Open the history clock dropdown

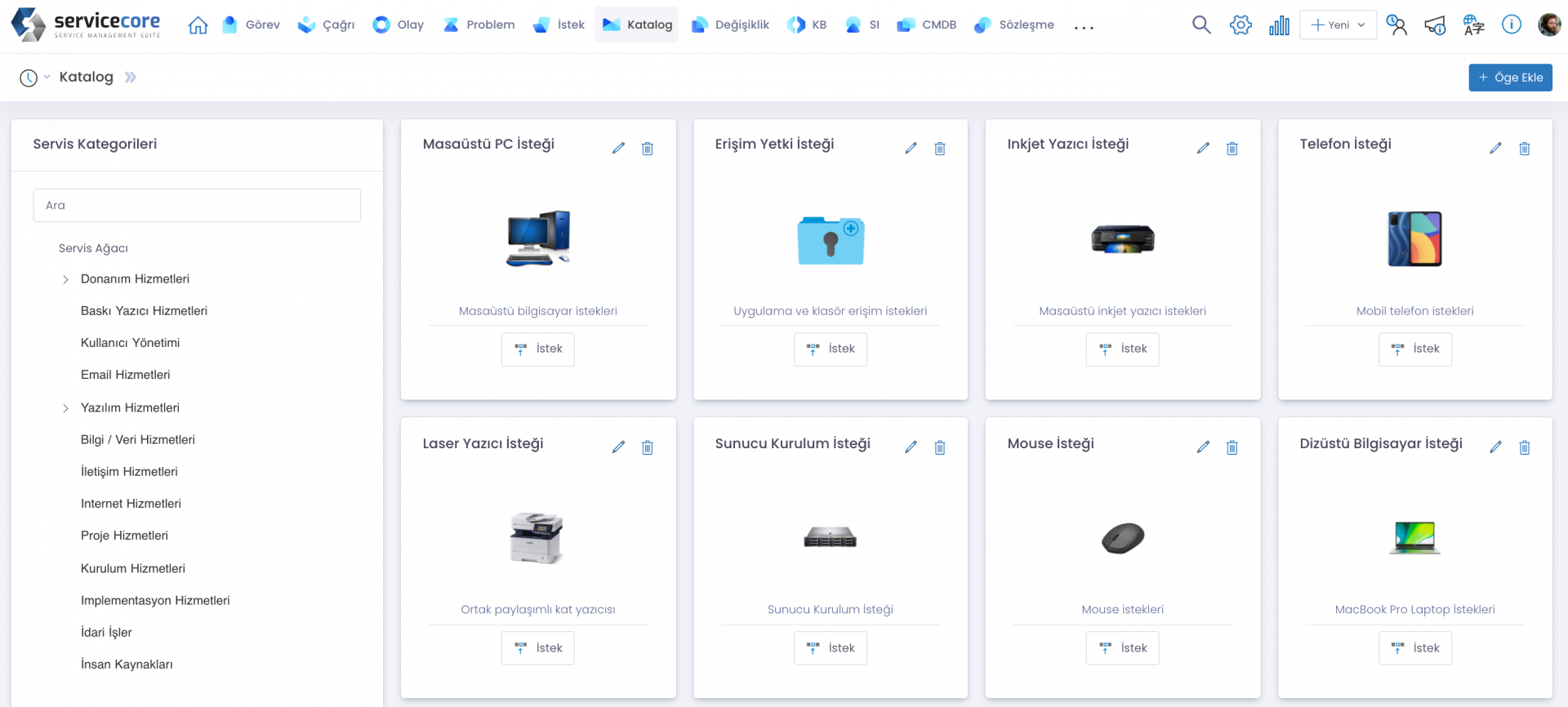tap(33, 78)
